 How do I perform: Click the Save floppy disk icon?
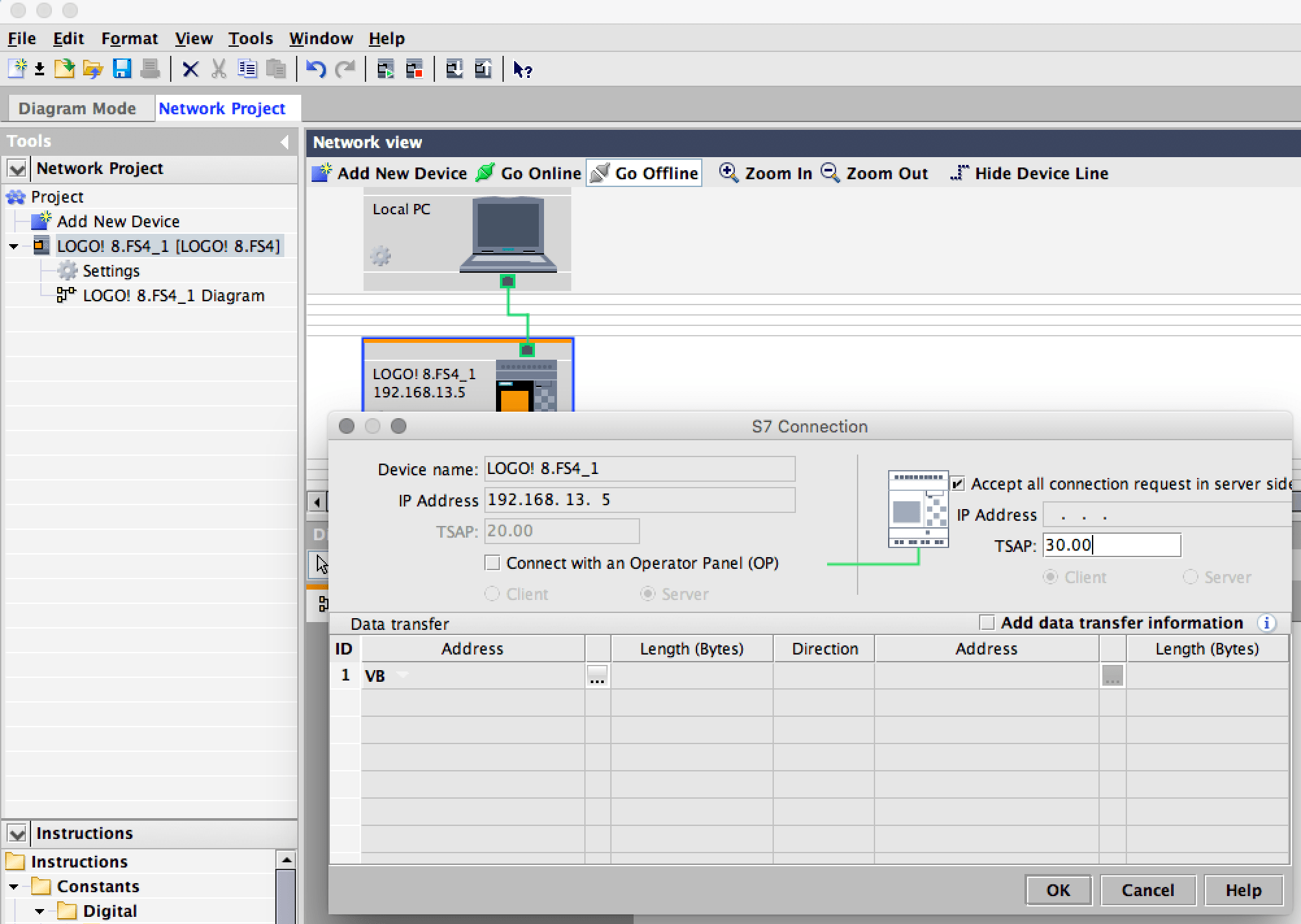(122, 69)
